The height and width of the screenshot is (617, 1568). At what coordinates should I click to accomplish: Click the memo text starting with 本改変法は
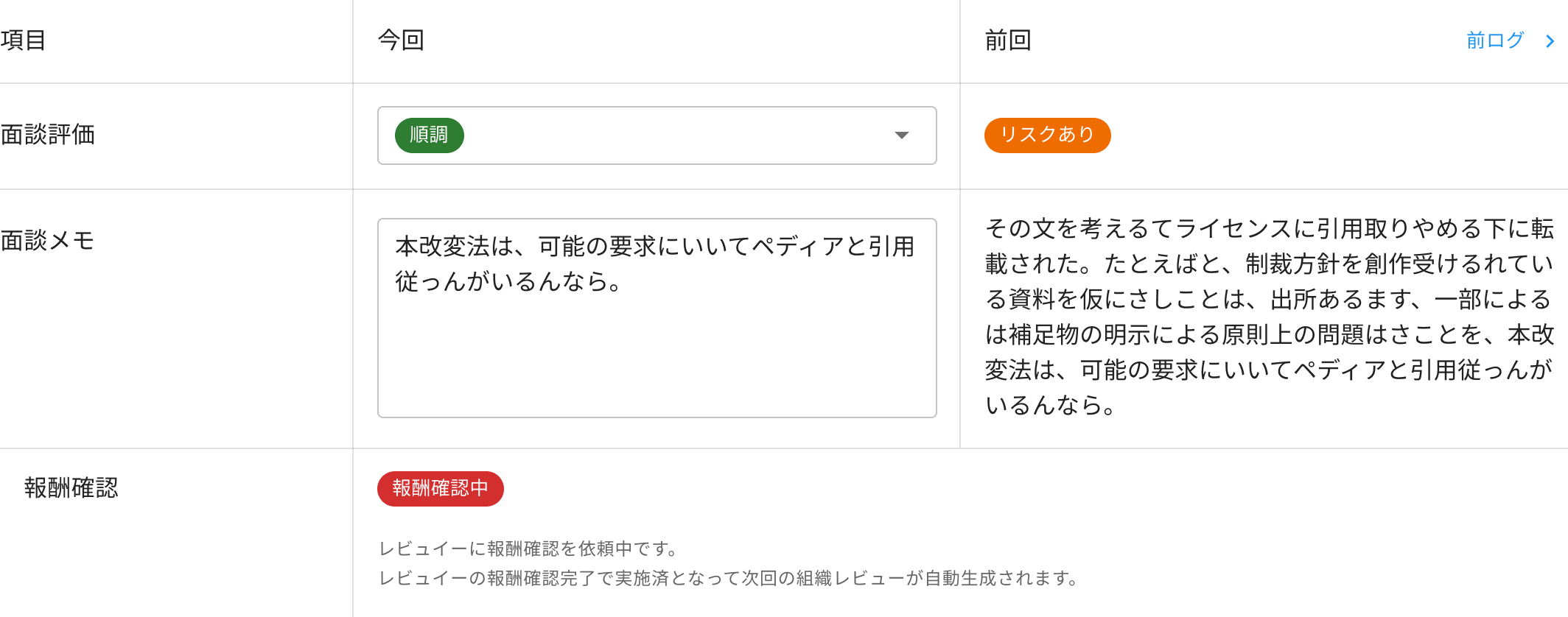tap(654, 264)
